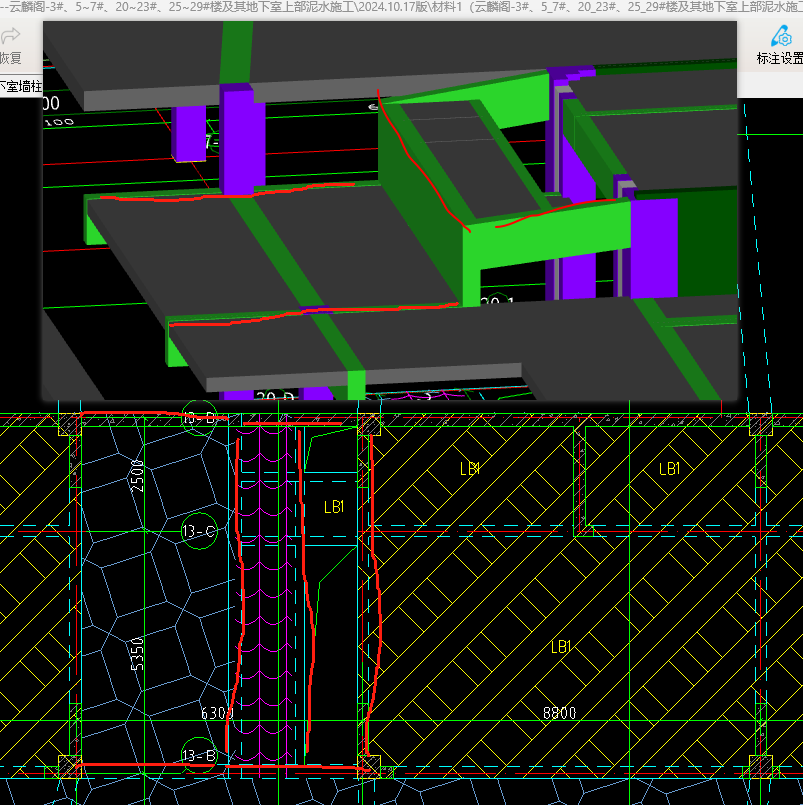Select the LB1 label directly above 8800
Screen dimensions: 803x805
tap(561, 647)
